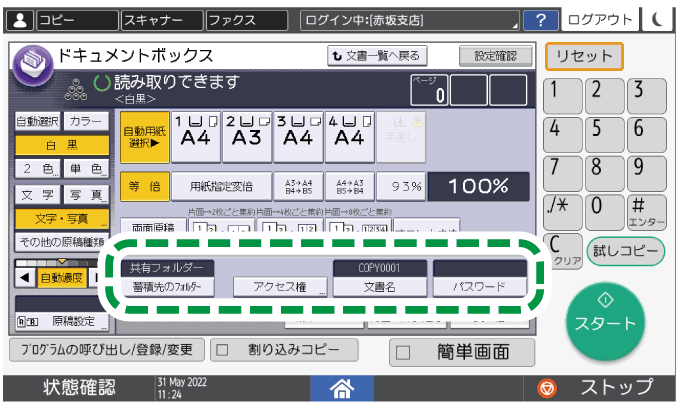Open プログラムの呼び出し/登録/変更
The height and width of the screenshot is (404, 679).
coord(107,350)
